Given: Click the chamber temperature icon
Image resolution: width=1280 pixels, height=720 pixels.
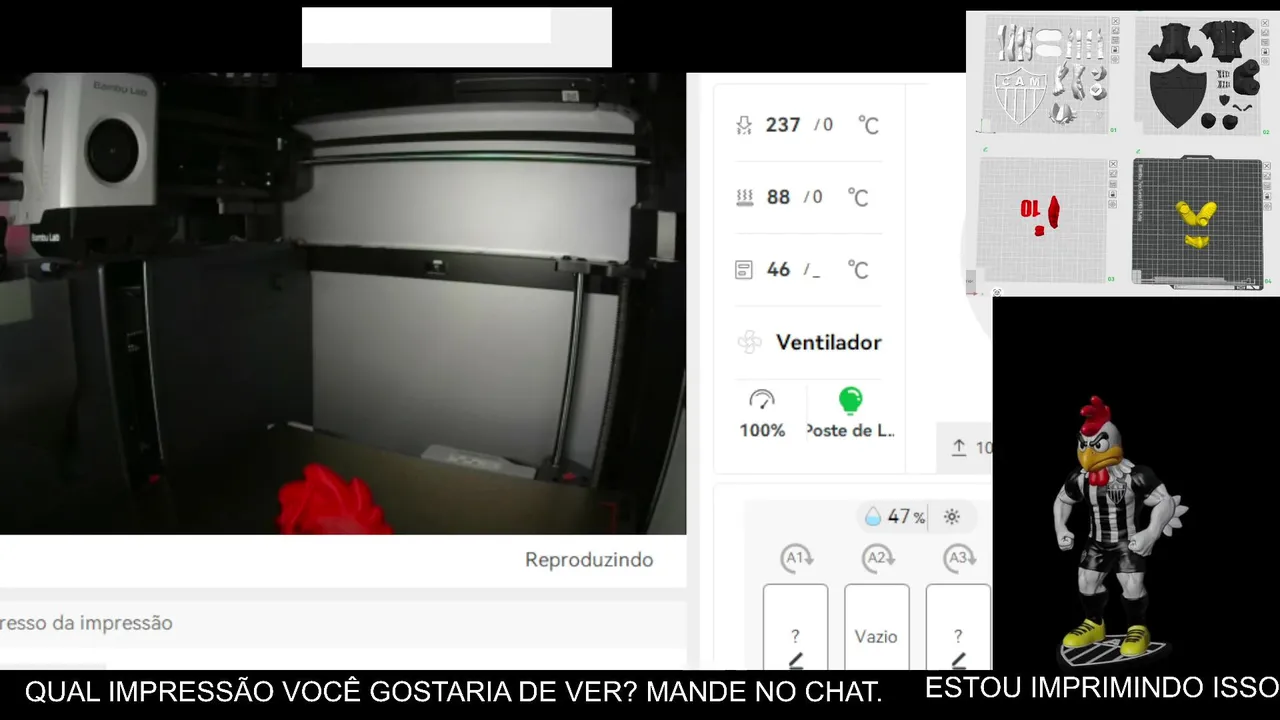Looking at the screenshot, I should [x=743, y=269].
